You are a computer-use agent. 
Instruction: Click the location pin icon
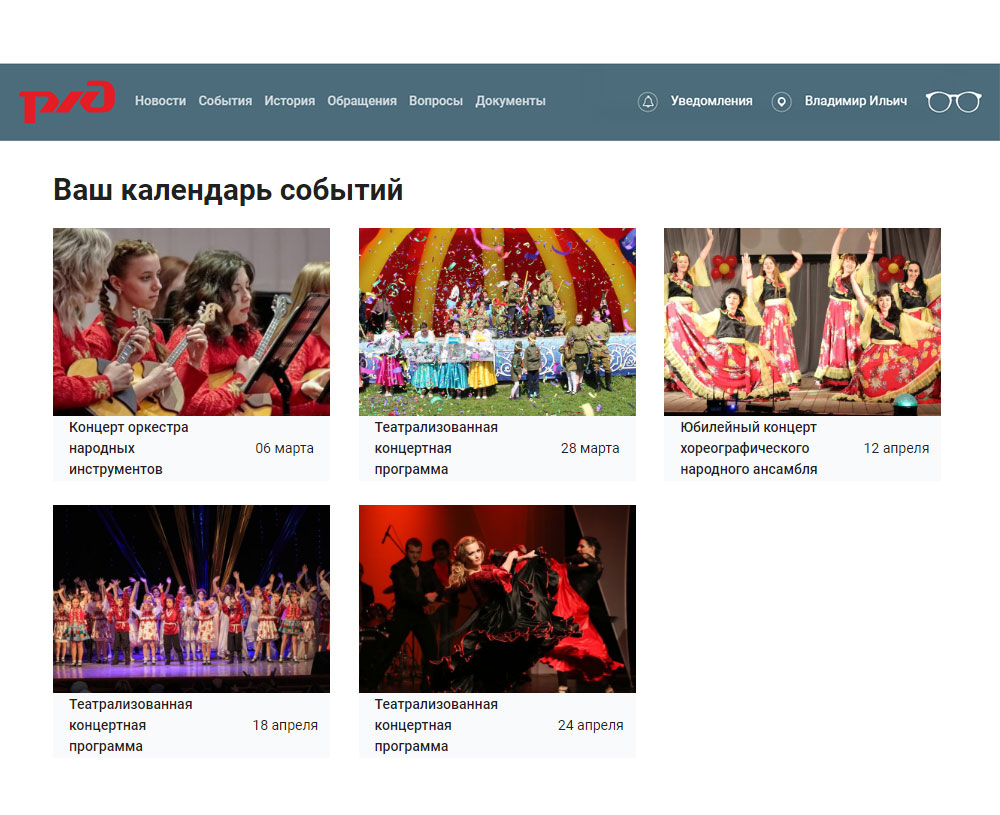[781, 101]
